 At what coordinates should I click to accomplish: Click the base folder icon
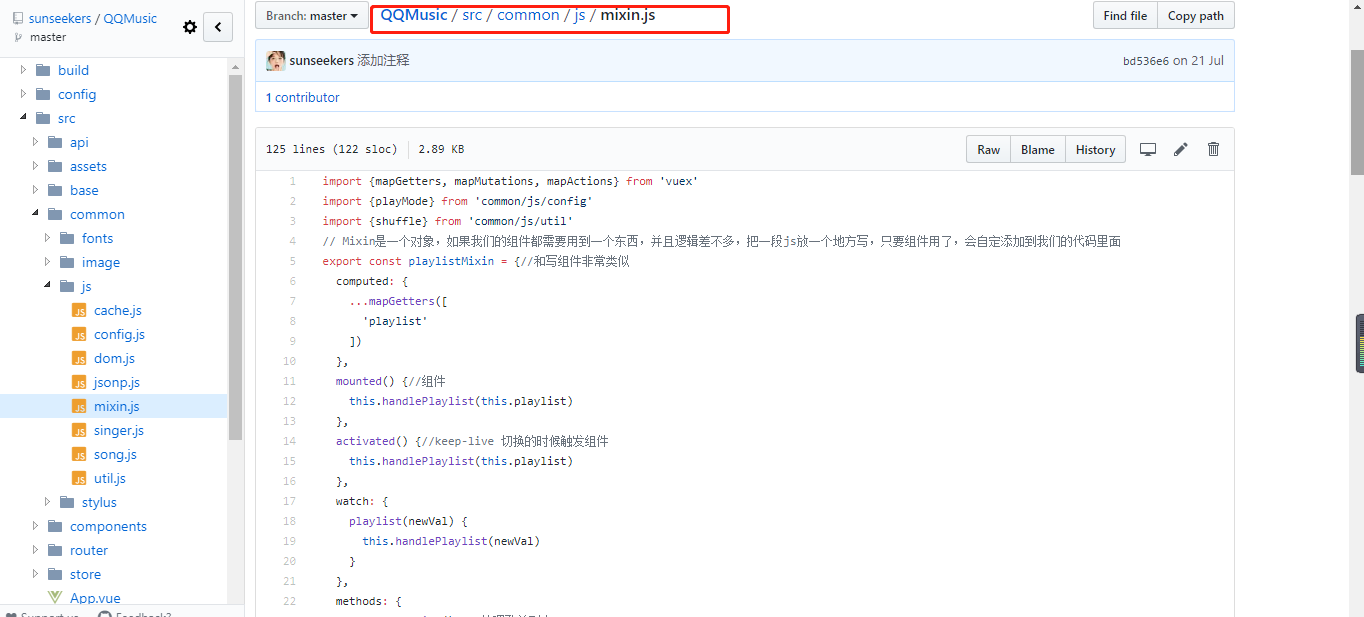[x=55, y=190]
